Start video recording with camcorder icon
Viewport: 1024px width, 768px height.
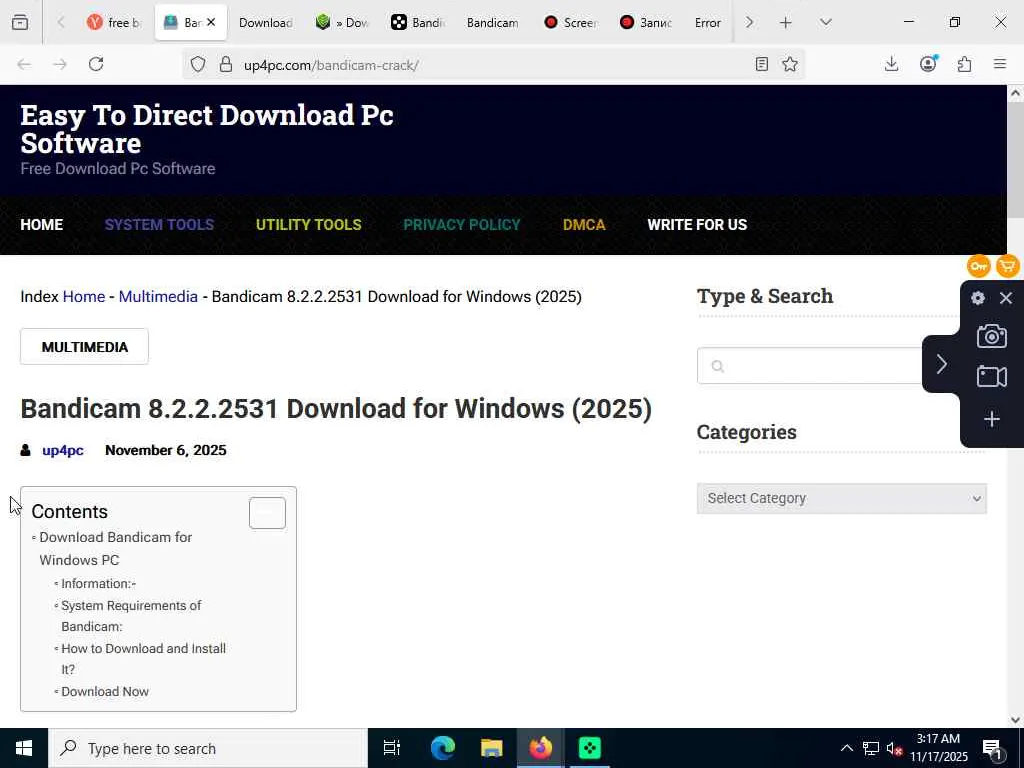991,377
